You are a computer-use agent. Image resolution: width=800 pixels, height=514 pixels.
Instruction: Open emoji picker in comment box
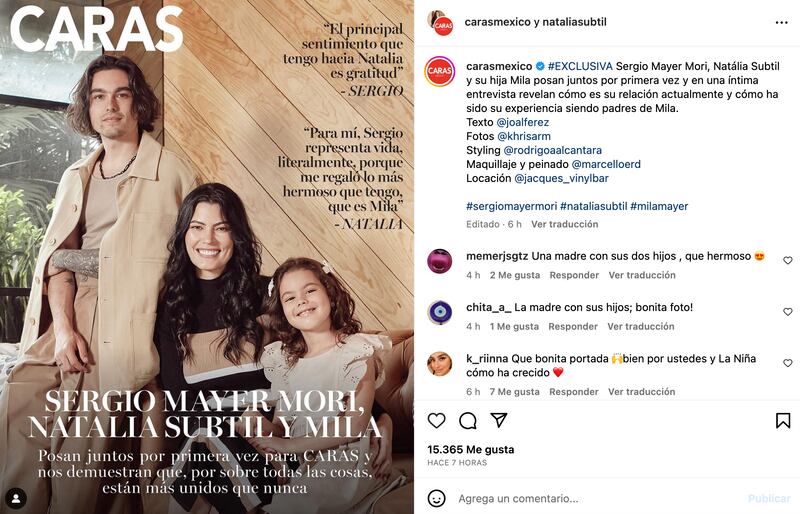tap(437, 498)
